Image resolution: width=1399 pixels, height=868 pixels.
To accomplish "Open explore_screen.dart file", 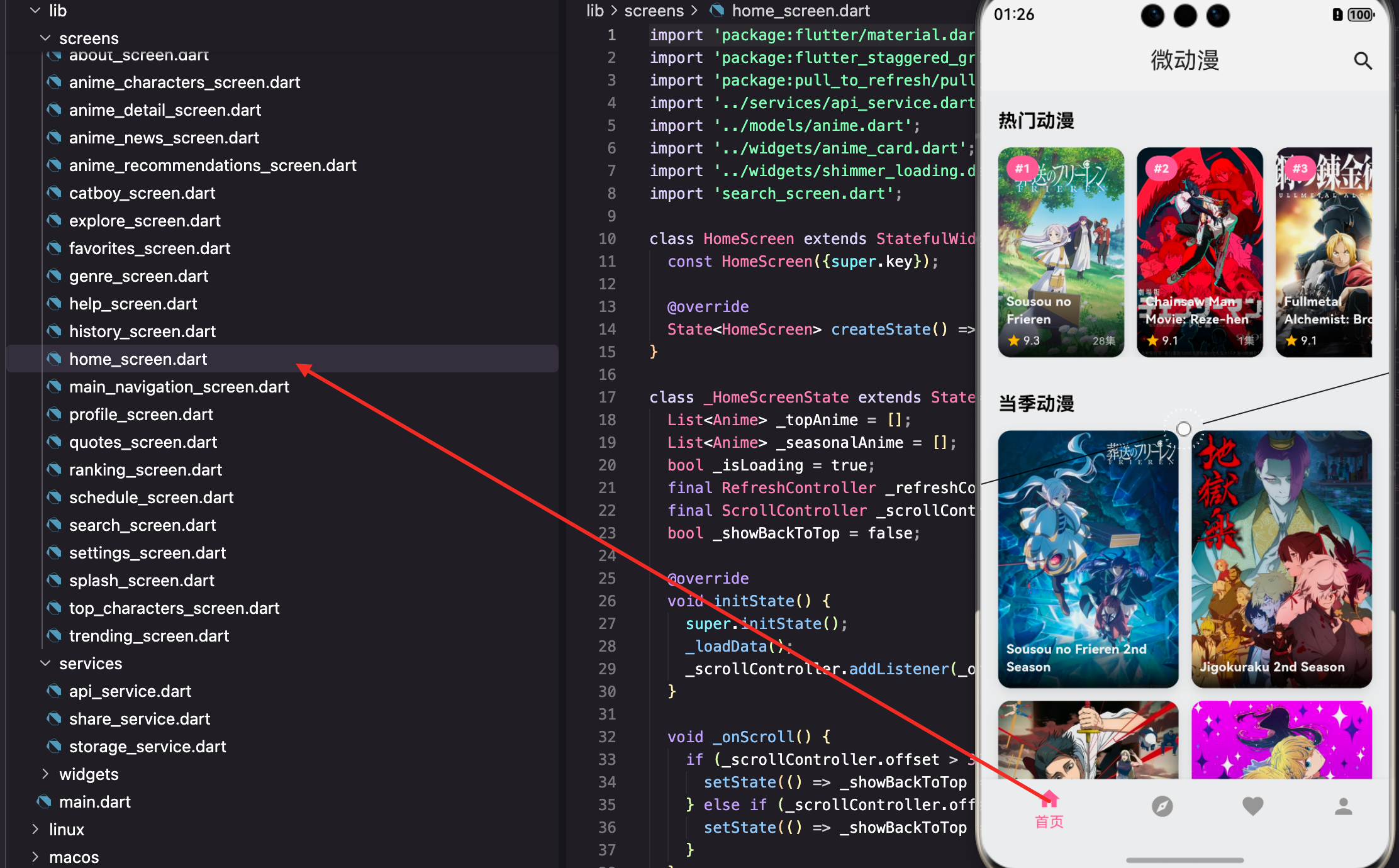I will (145, 221).
